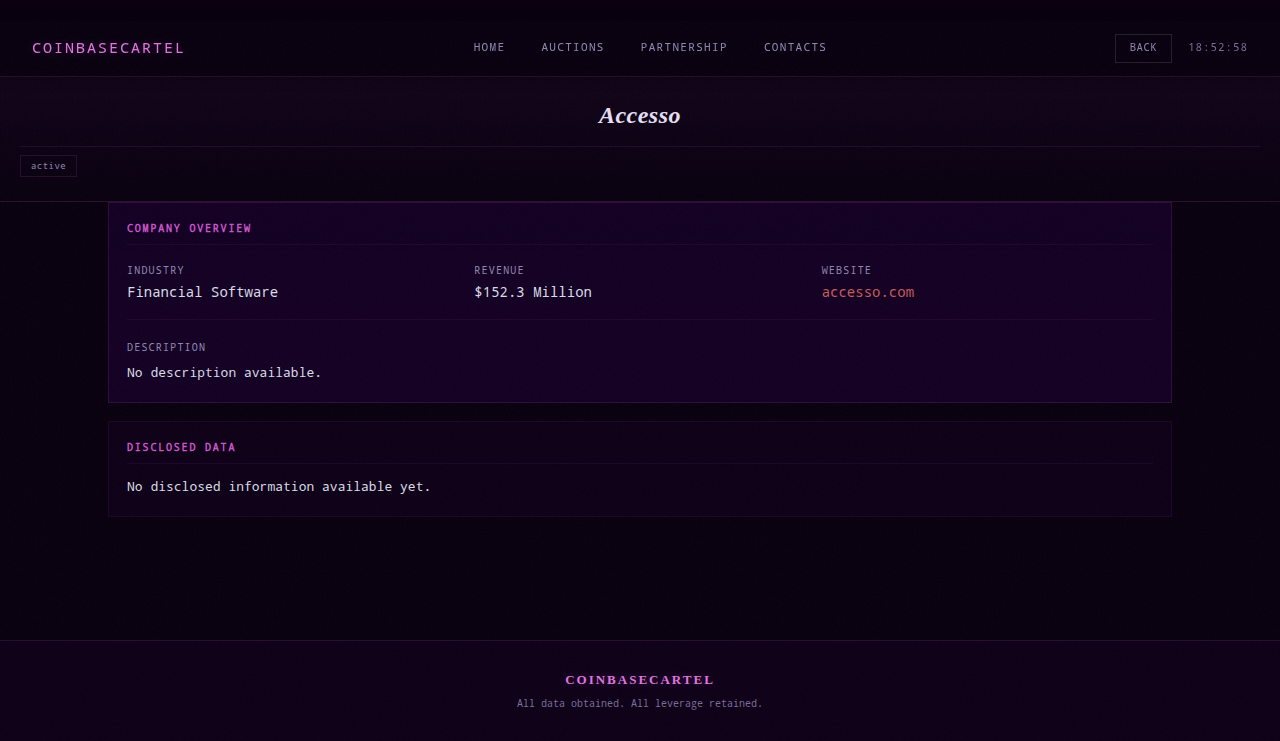Click the 'WEBSITE' field label
This screenshot has width=1280, height=741.
846,271
